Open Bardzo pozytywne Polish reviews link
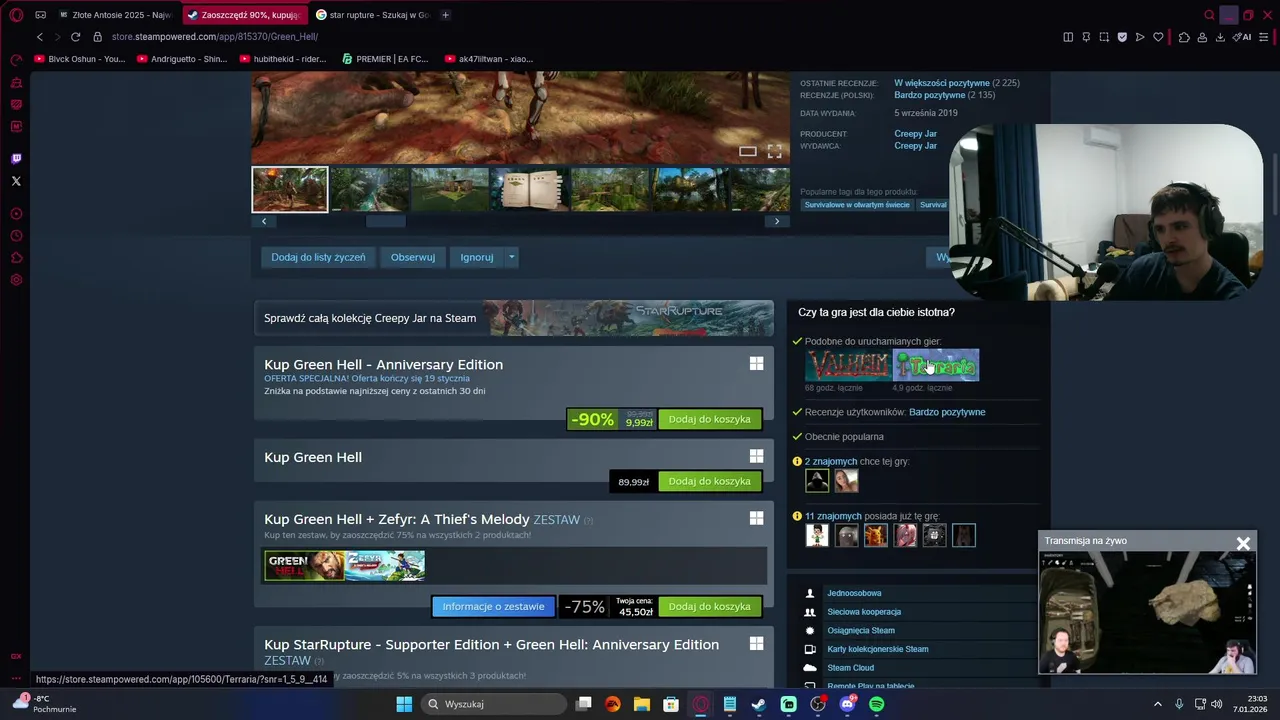The image size is (1280, 720). [x=930, y=95]
